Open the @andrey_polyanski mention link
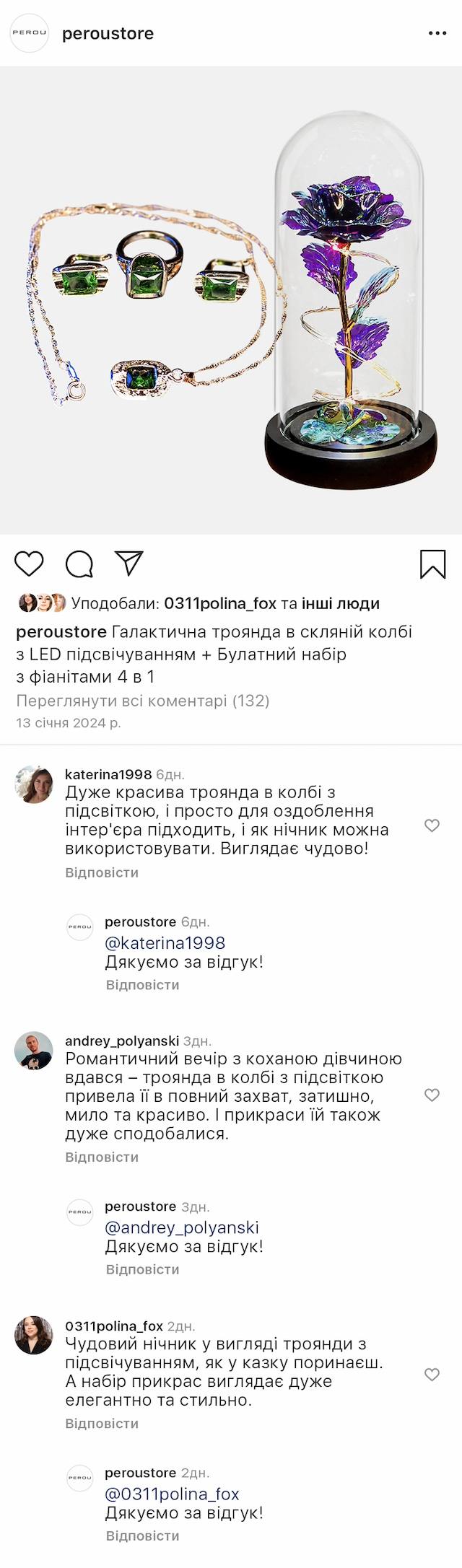Viewport: 462px width, 1568px height. [182, 1227]
